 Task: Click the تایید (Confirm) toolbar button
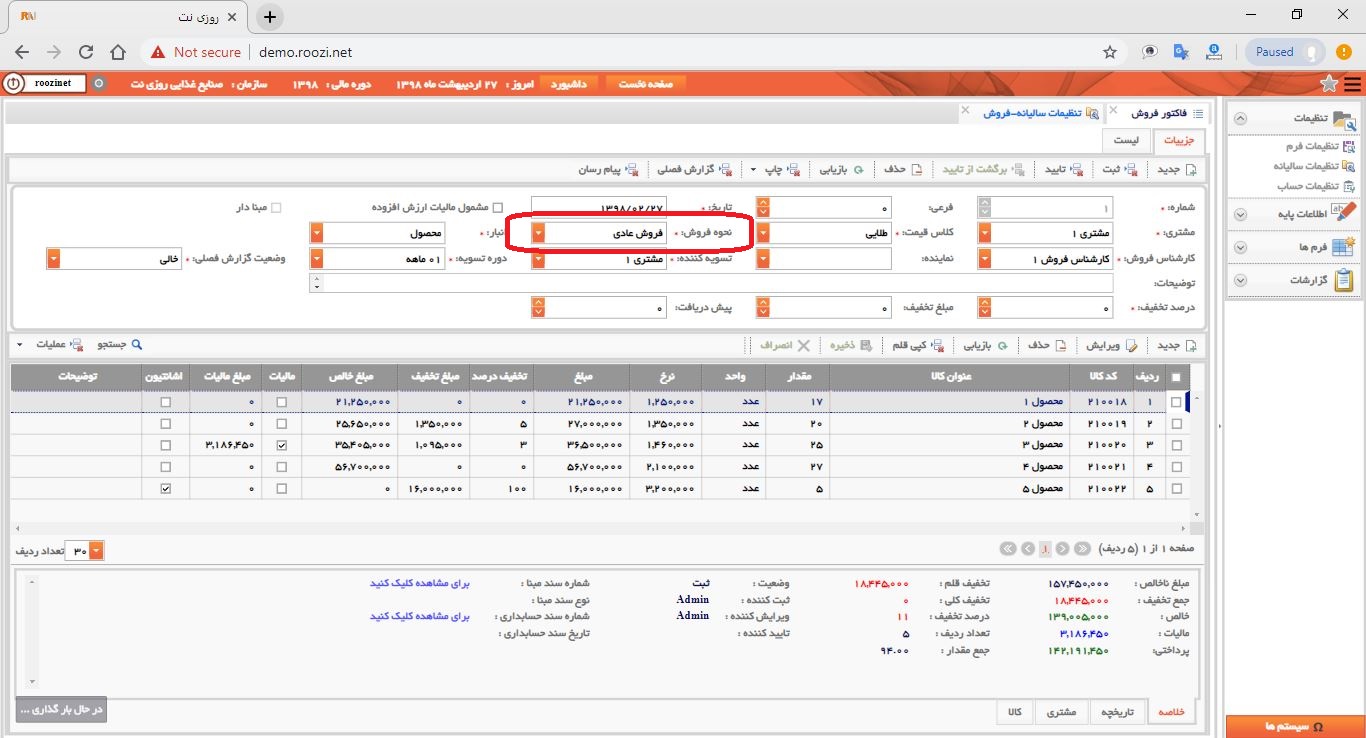coord(1066,169)
